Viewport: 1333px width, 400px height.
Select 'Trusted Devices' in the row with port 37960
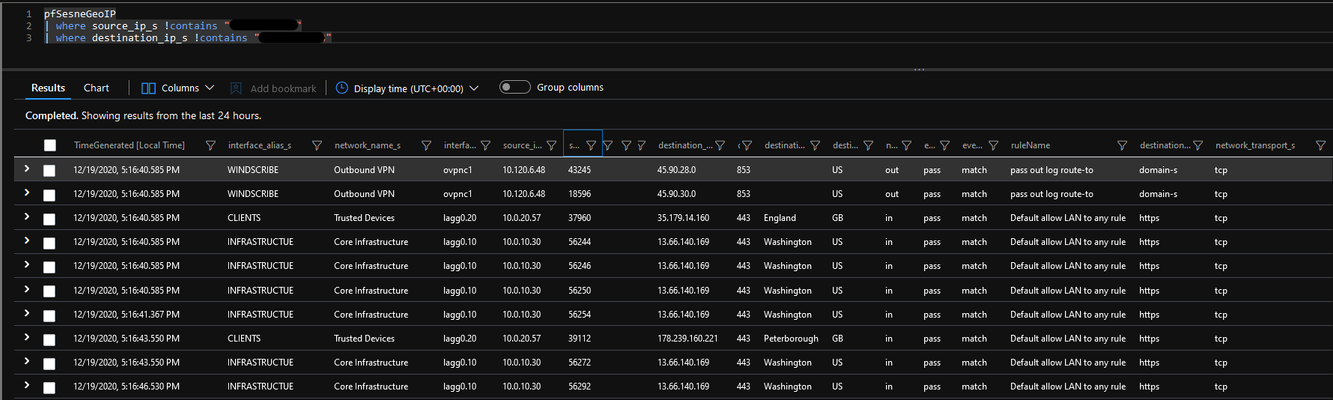pos(364,218)
